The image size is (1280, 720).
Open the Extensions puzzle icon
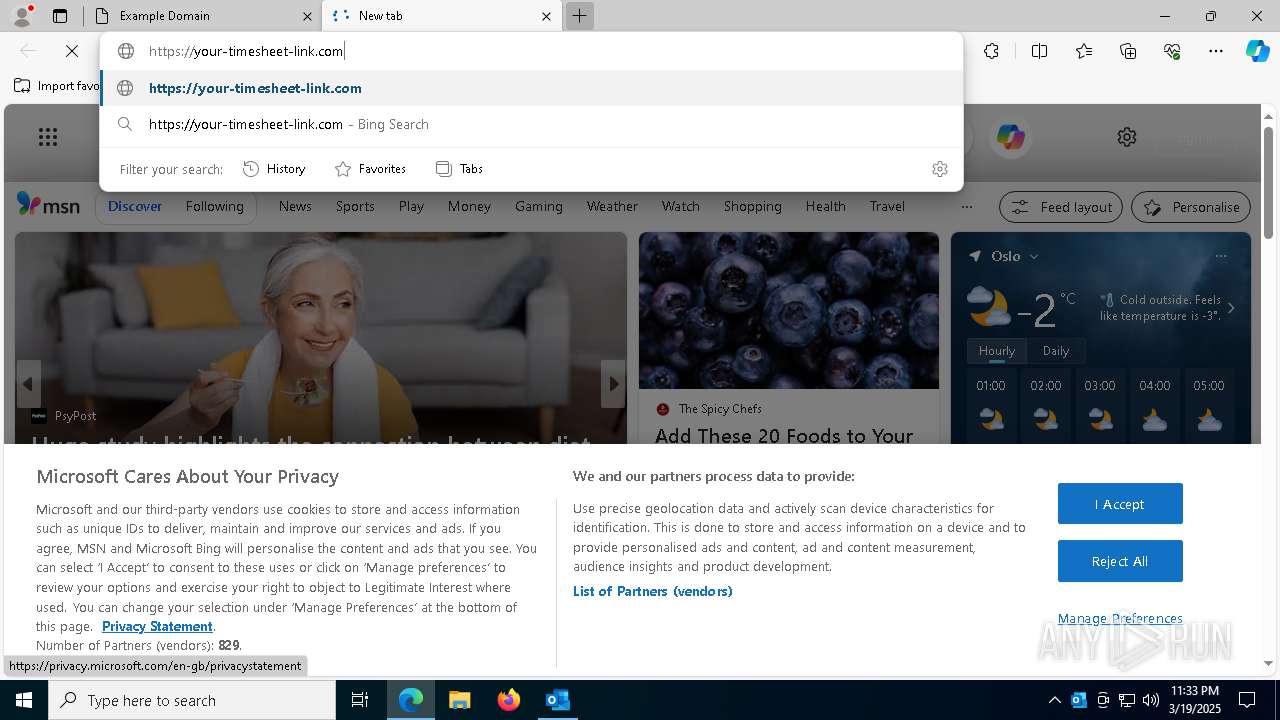[x=991, y=51]
